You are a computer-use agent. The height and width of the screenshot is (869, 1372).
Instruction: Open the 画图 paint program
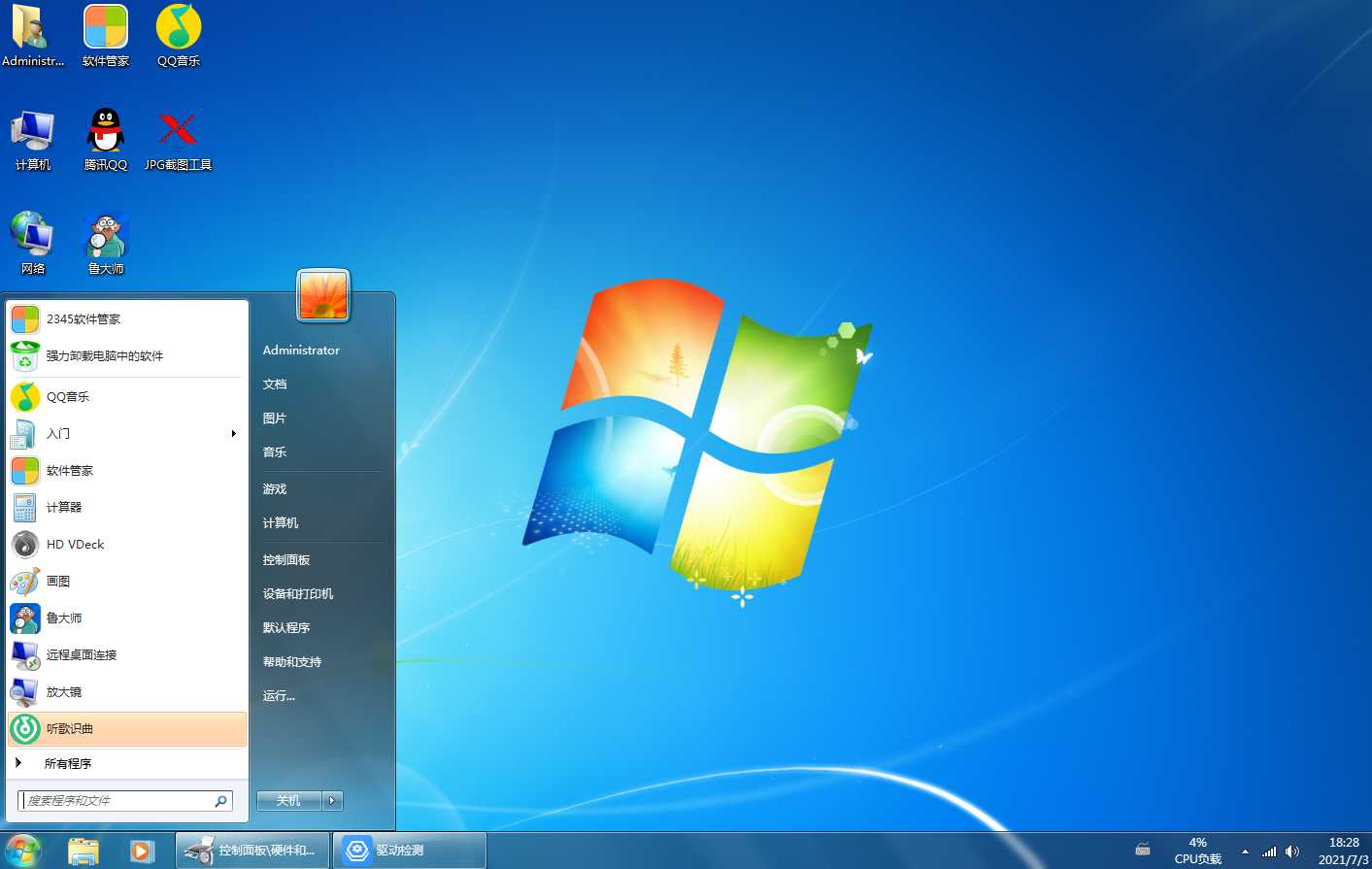coord(126,582)
